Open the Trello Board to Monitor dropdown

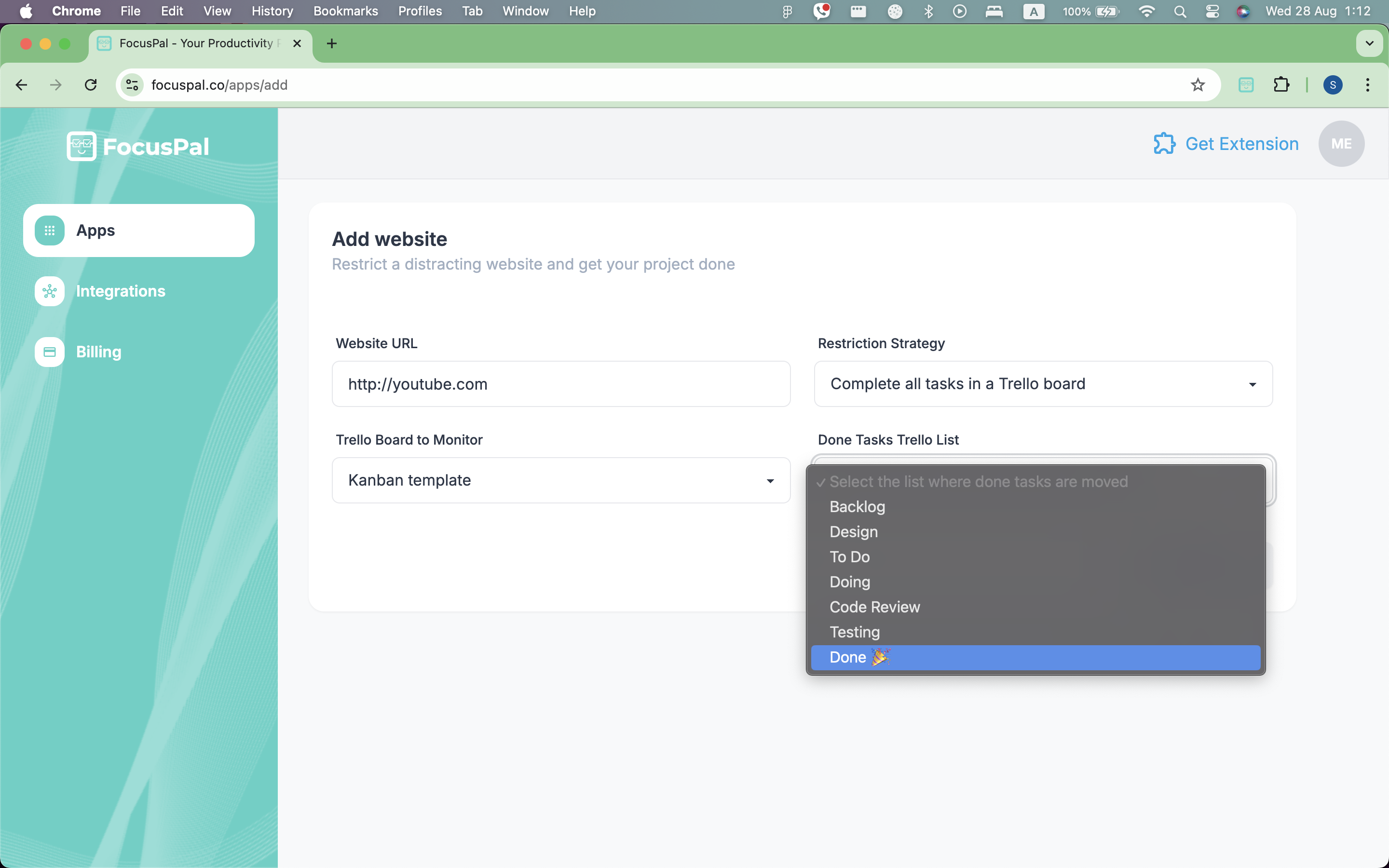[561, 480]
